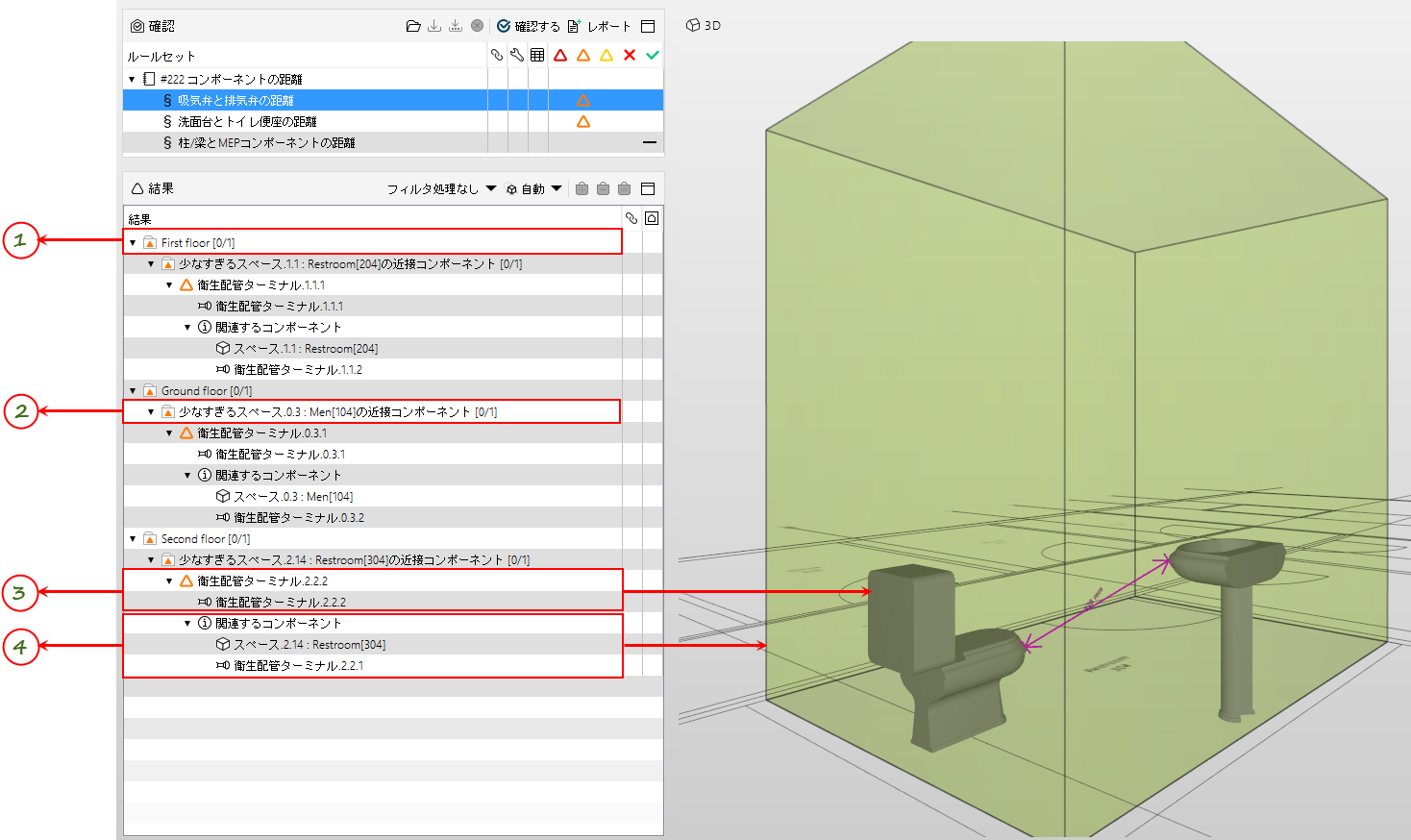
Task: Open the フィルタ処理なし filter dropdown
Action: coord(441,188)
